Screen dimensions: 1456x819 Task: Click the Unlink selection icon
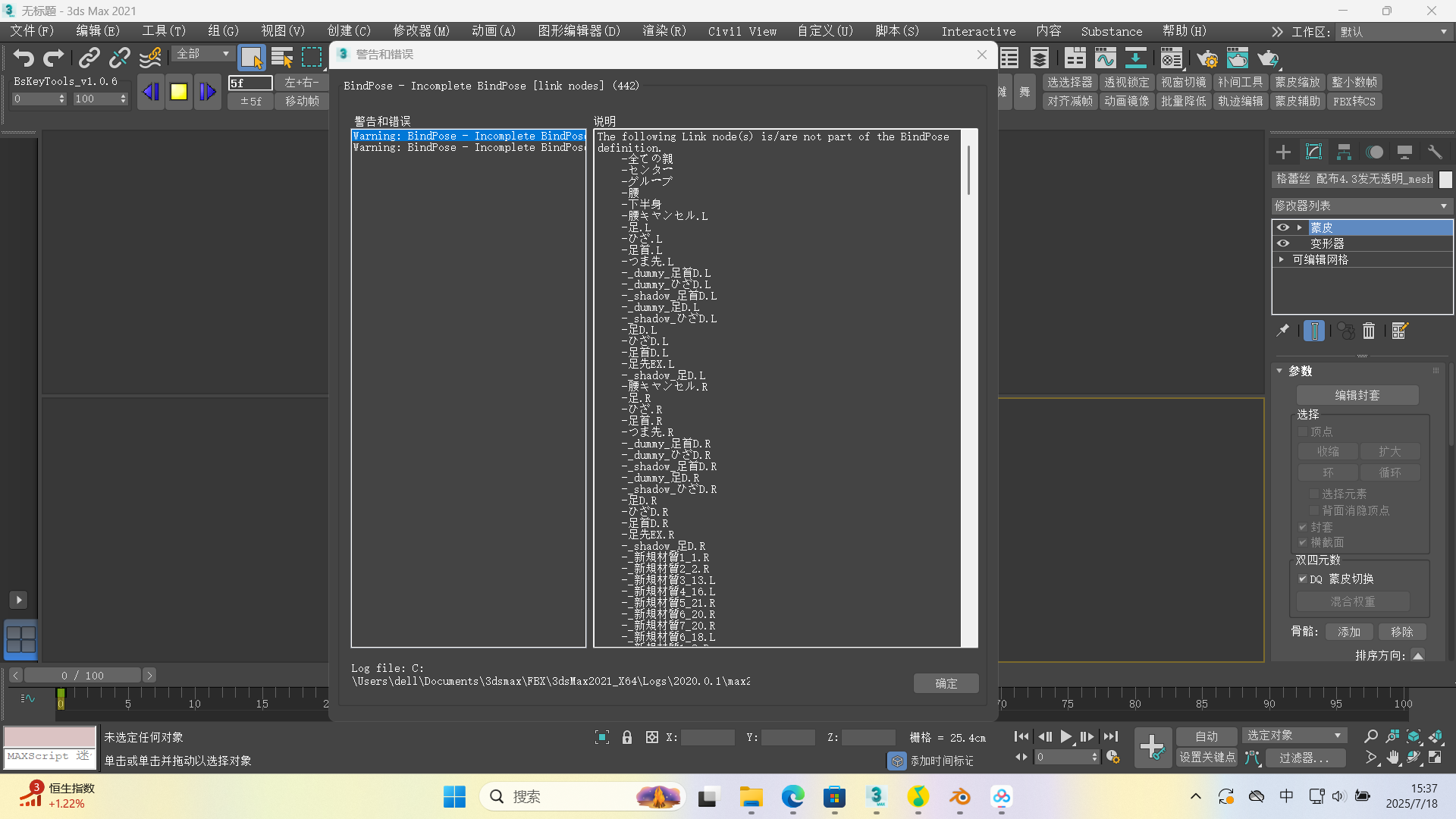pos(119,58)
